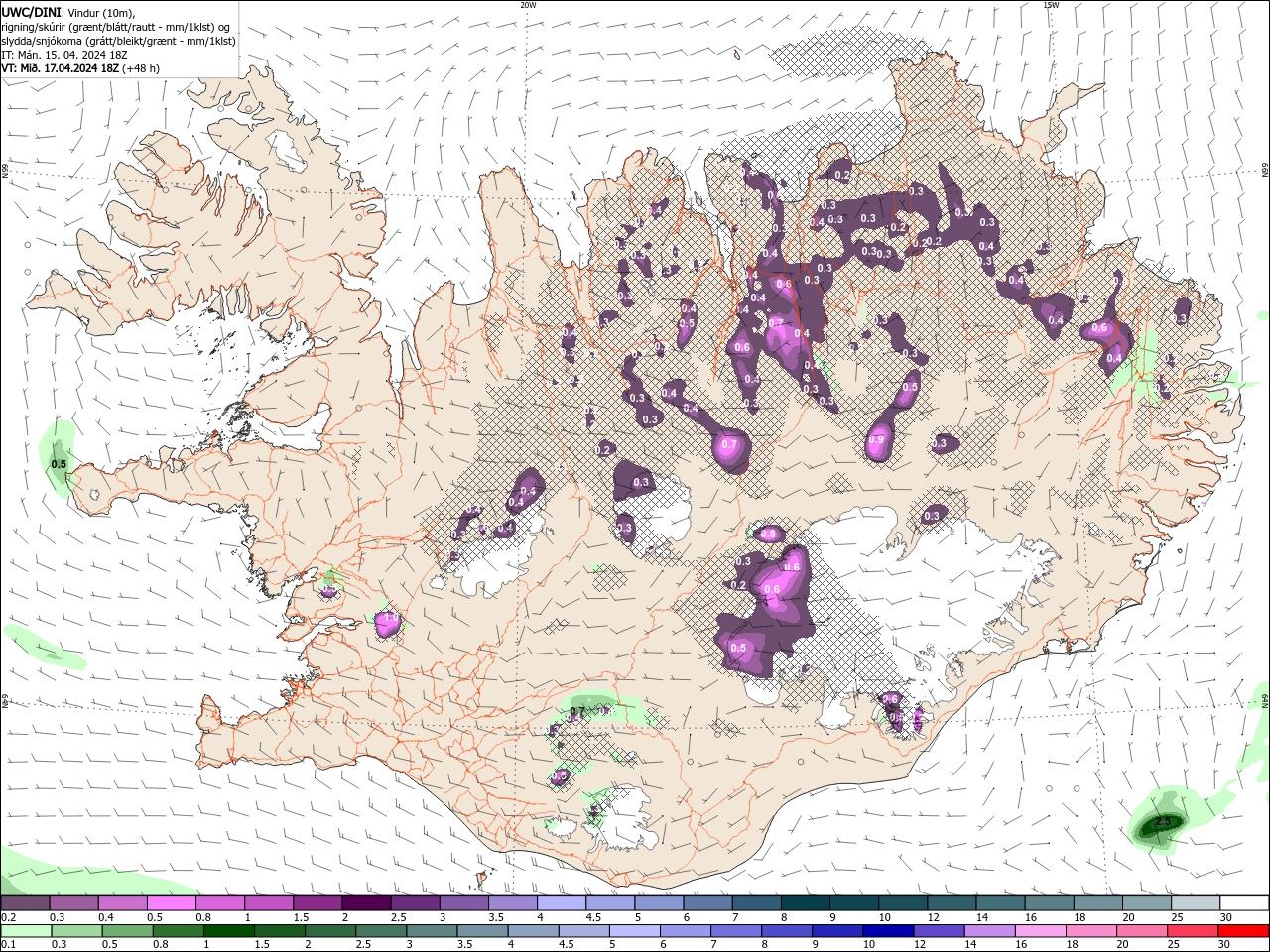Pick the darkest purple 2 mm snow swatch

366,903
